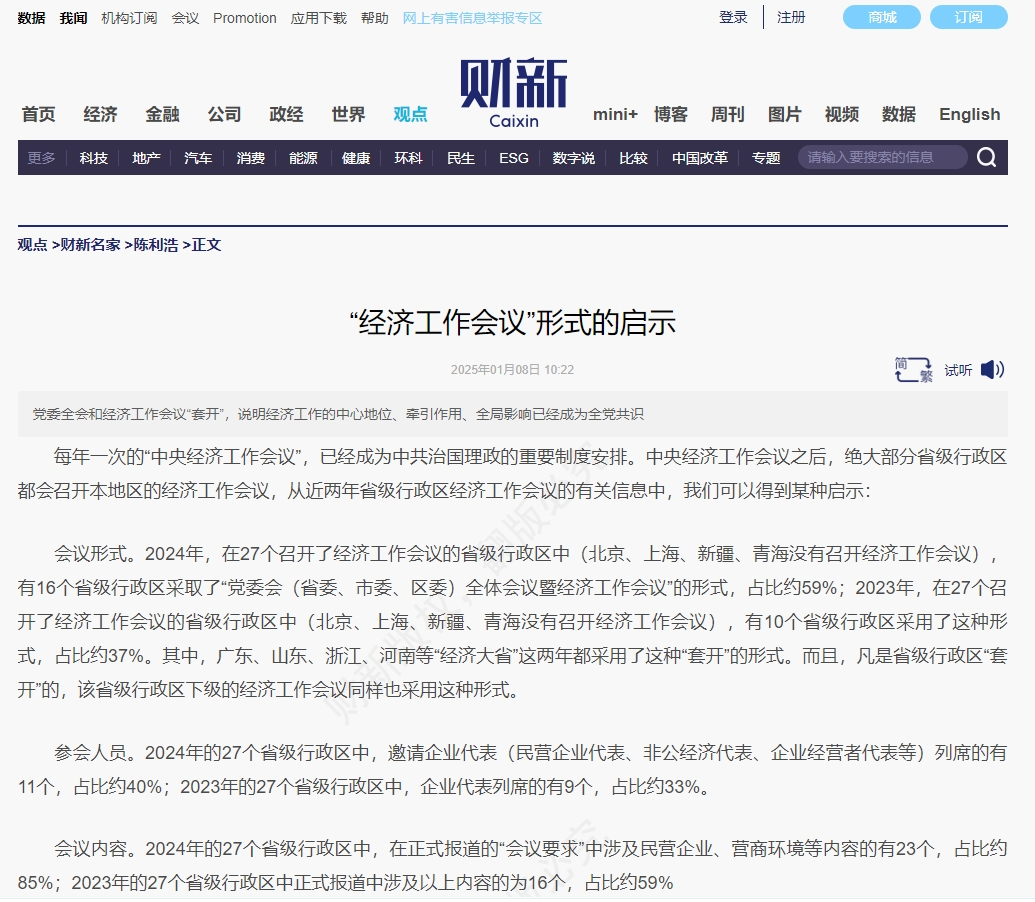Open the 视频 section
The image size is (1035, 902).
[841, 114]
